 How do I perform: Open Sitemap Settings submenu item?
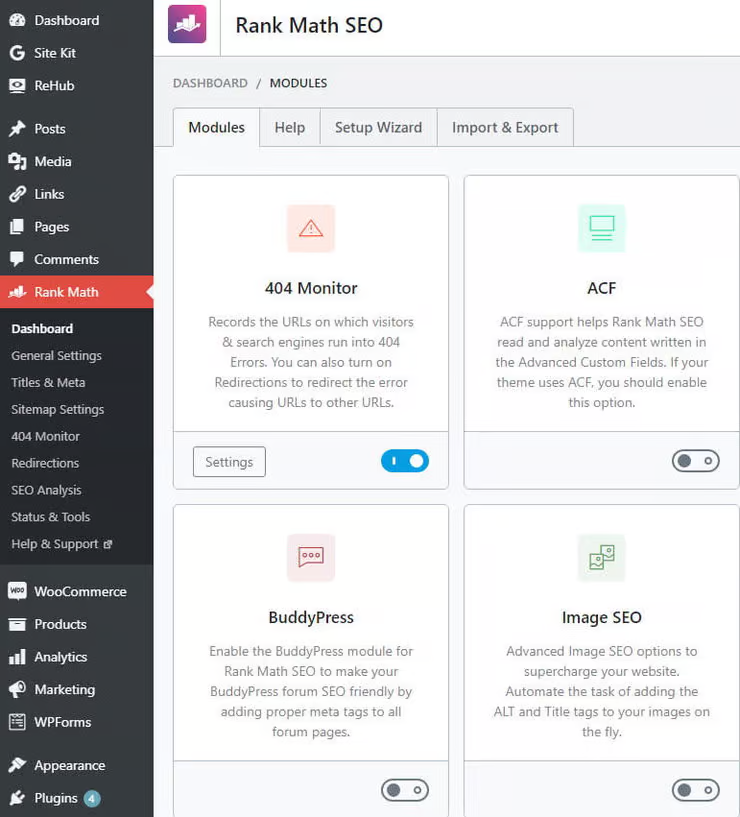pyautogui.click(x=58, y=410)
